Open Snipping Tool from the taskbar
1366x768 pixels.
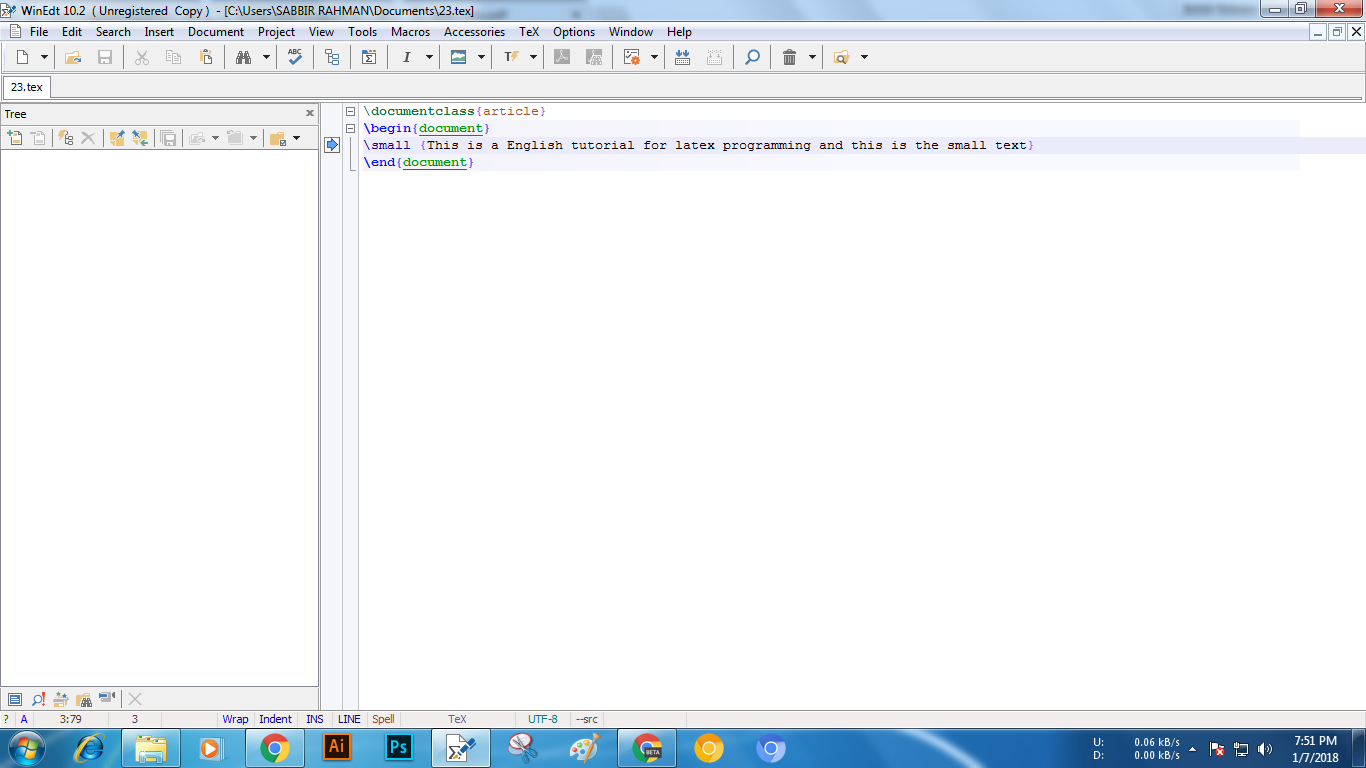523,748
